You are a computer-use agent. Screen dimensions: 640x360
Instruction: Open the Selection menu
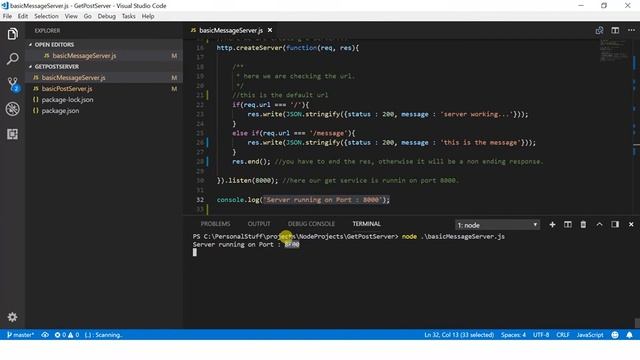click(x=46, y=16)
